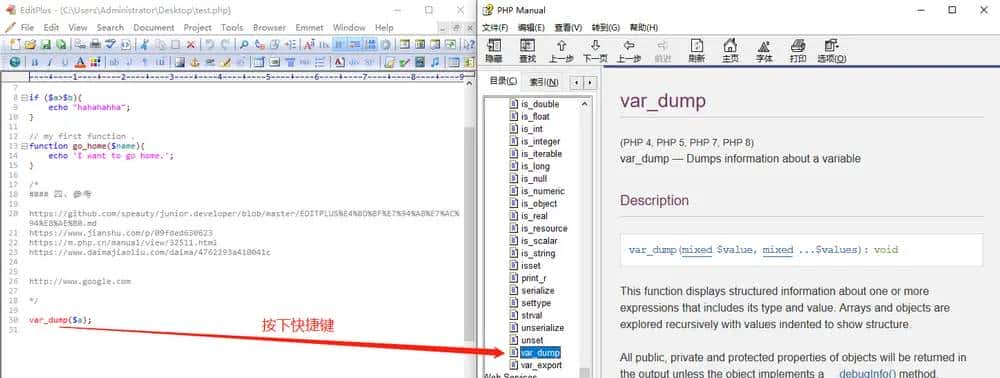Open the color palette icon in HTML toolbar
1000x378 pixels.
(95, 62)
